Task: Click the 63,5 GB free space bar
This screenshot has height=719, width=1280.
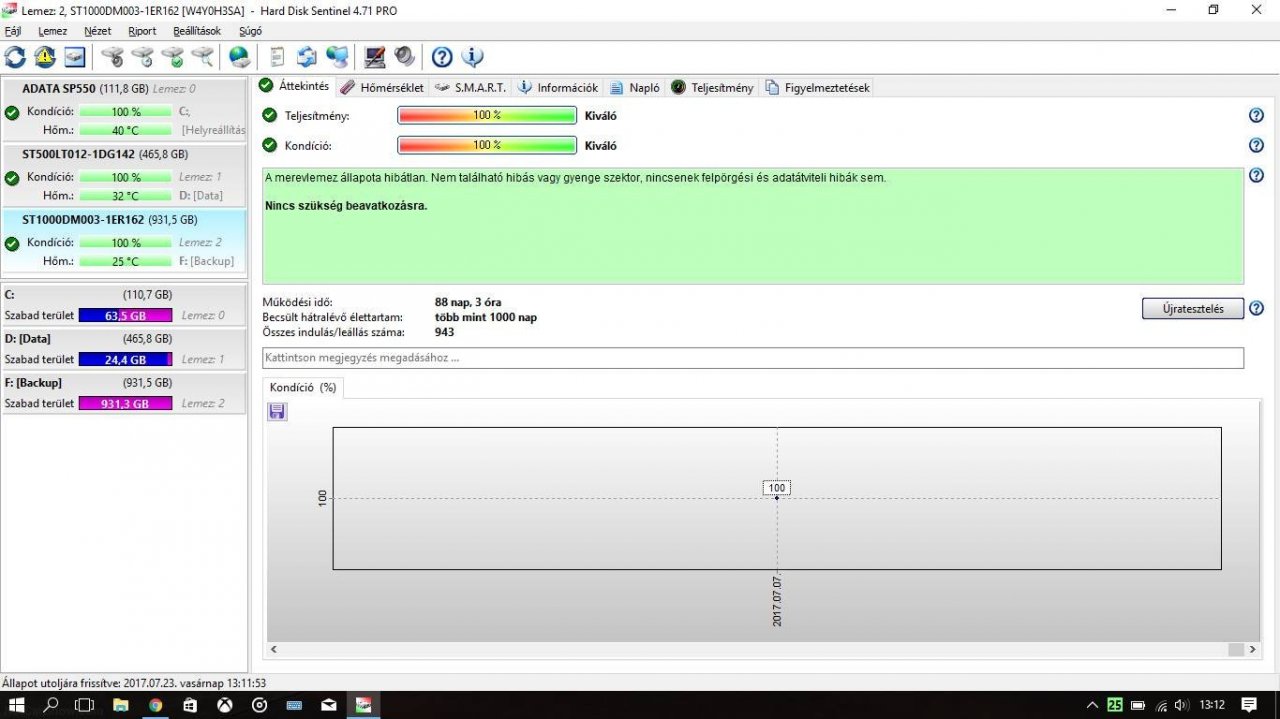Action: pos(125,316)
